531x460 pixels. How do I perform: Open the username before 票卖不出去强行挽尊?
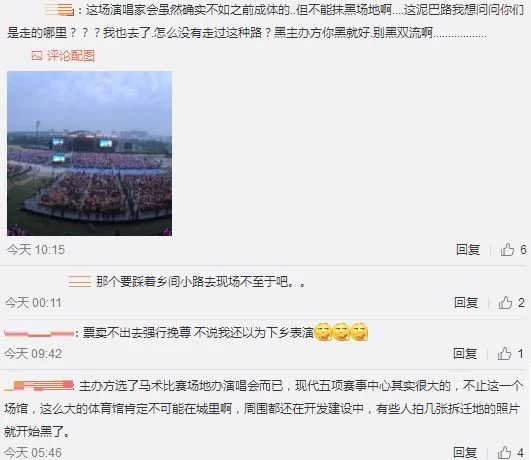click(39, 334)
